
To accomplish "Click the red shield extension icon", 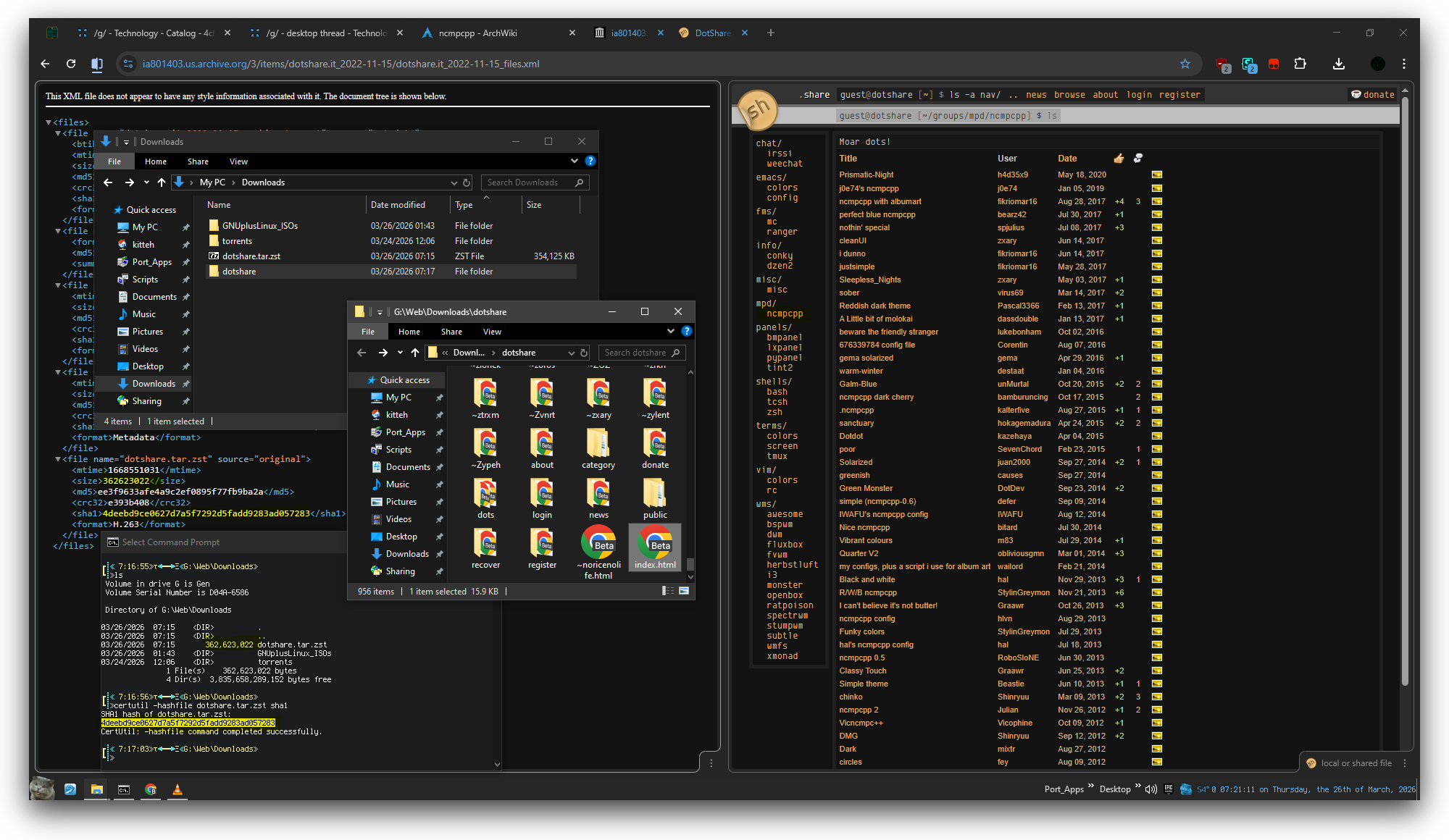I will pos(1222,64).
